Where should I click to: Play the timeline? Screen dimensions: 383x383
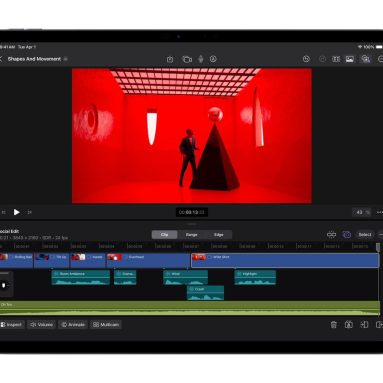coord(16,212)
